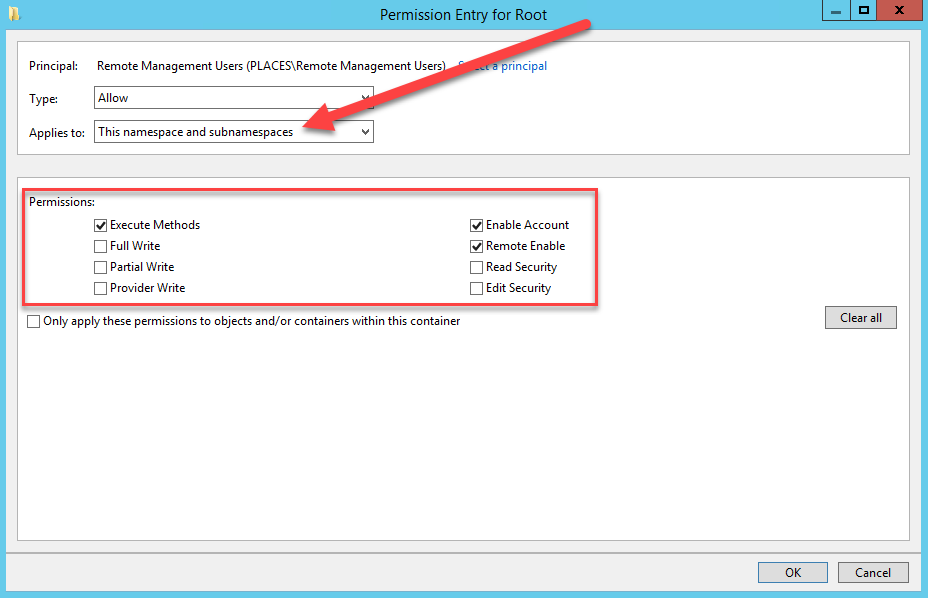This screenshot has width=928, height=598.
Task: Enable the Full Write permission
Action: (100, 245)
